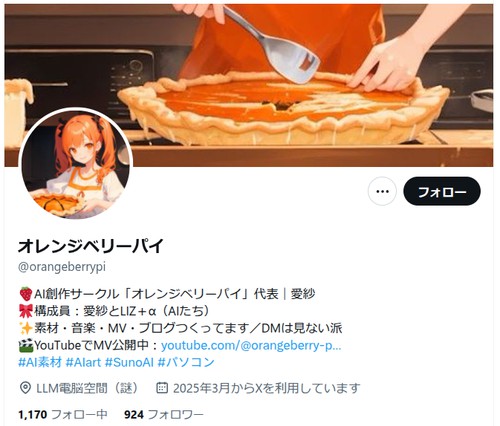
Task: Click the location pin icon
Action: coord(25,388)
